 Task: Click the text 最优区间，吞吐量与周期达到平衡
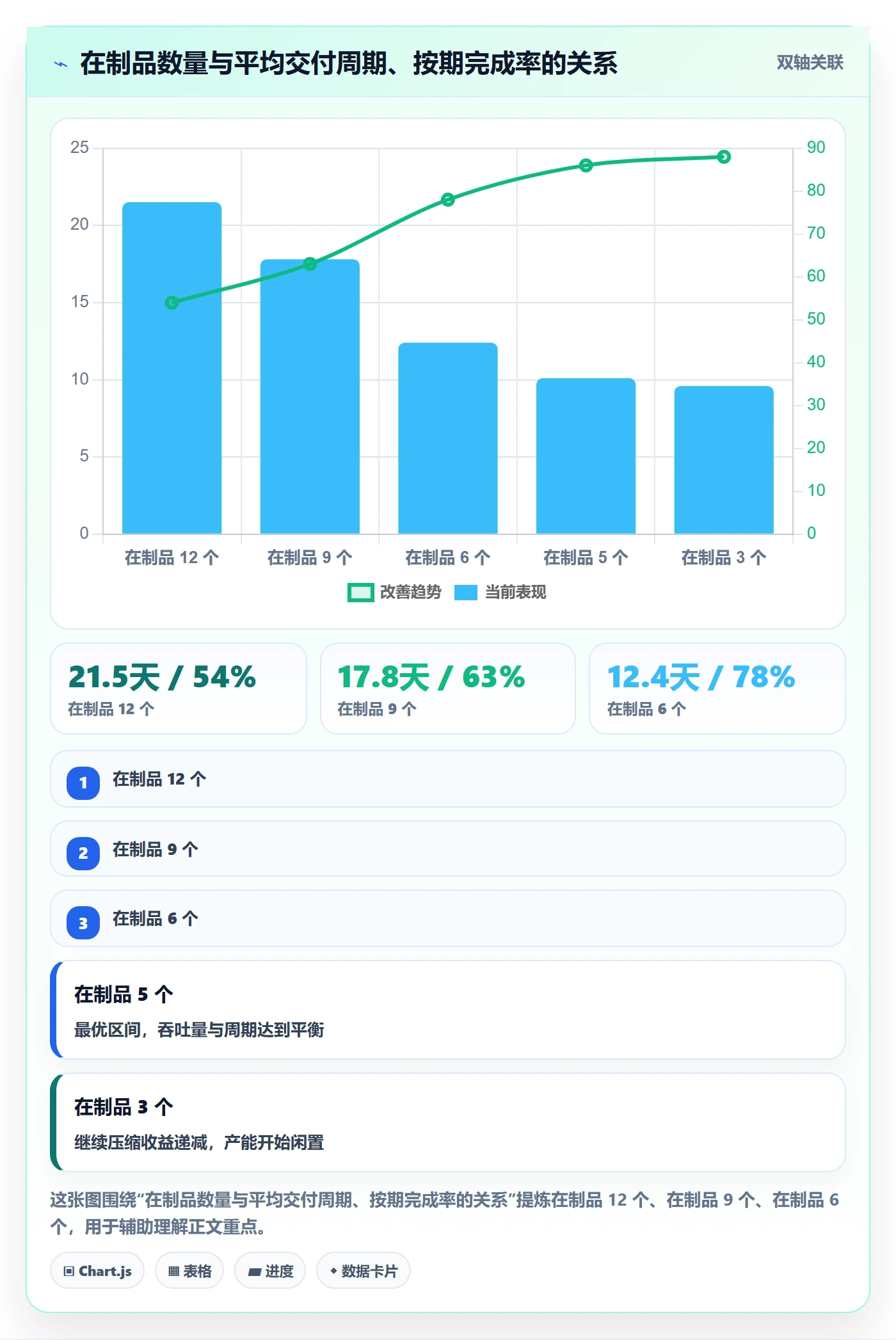(x=199, y=1030)
